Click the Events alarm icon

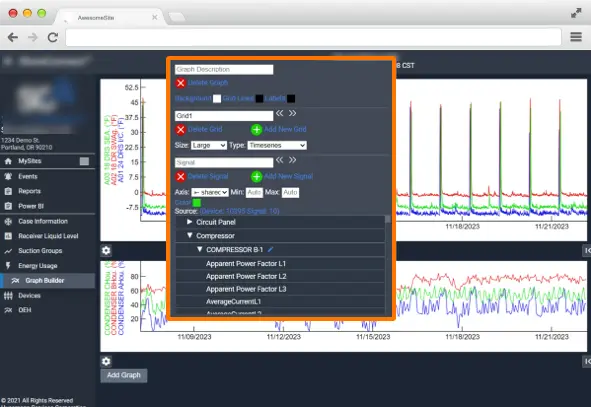tap(8, 176)
